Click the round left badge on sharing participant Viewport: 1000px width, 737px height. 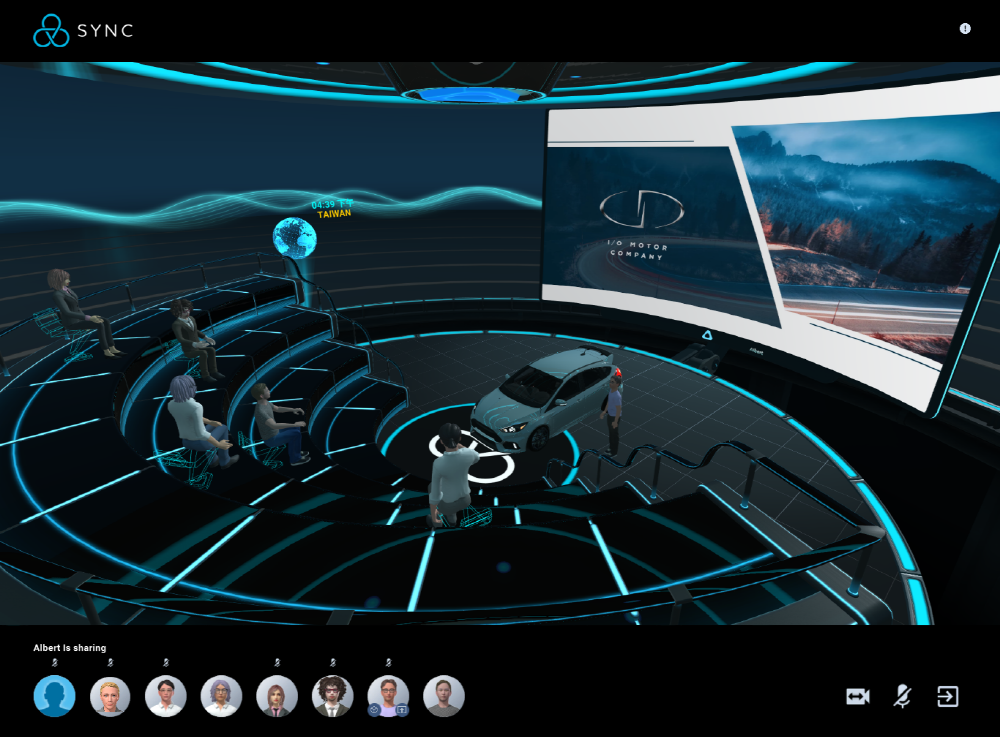coord(373,709)
